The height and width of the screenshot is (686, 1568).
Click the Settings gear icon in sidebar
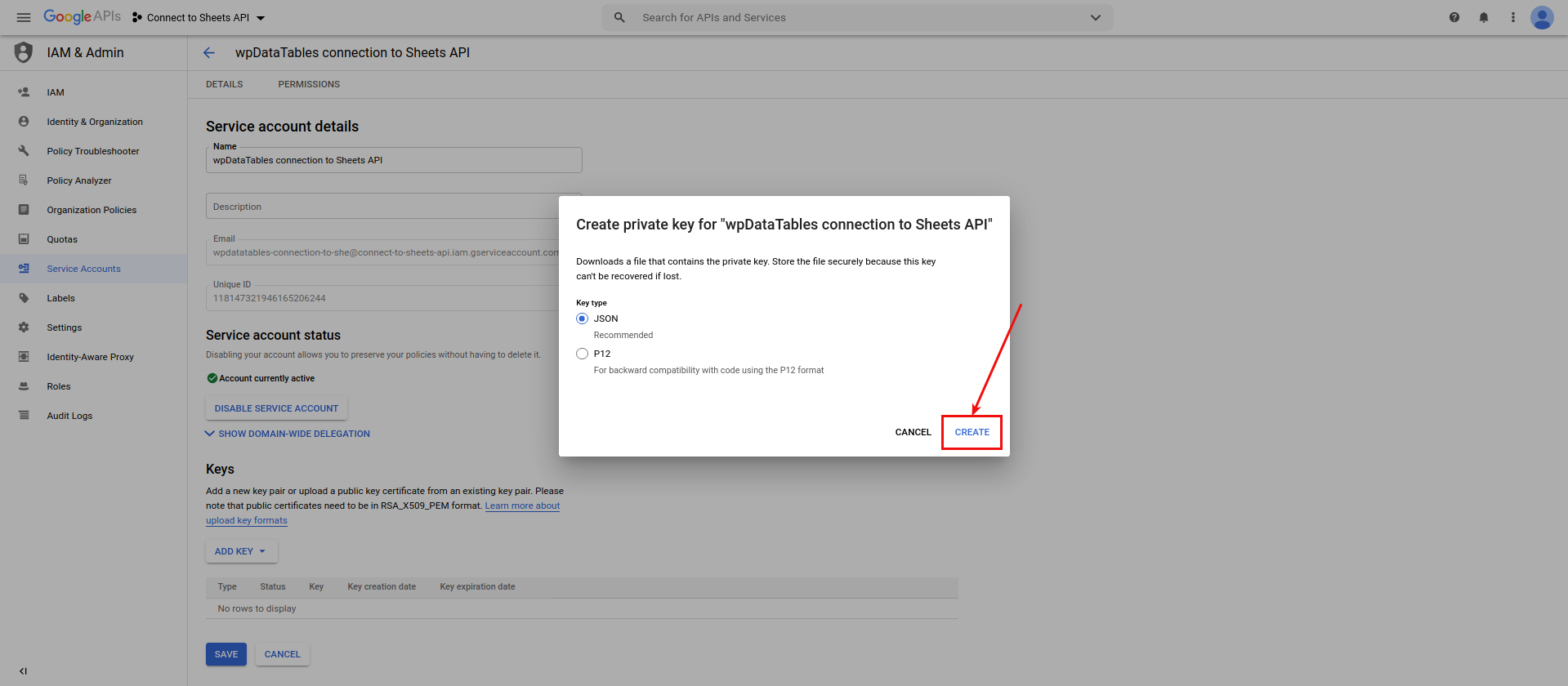coord(24,327)
